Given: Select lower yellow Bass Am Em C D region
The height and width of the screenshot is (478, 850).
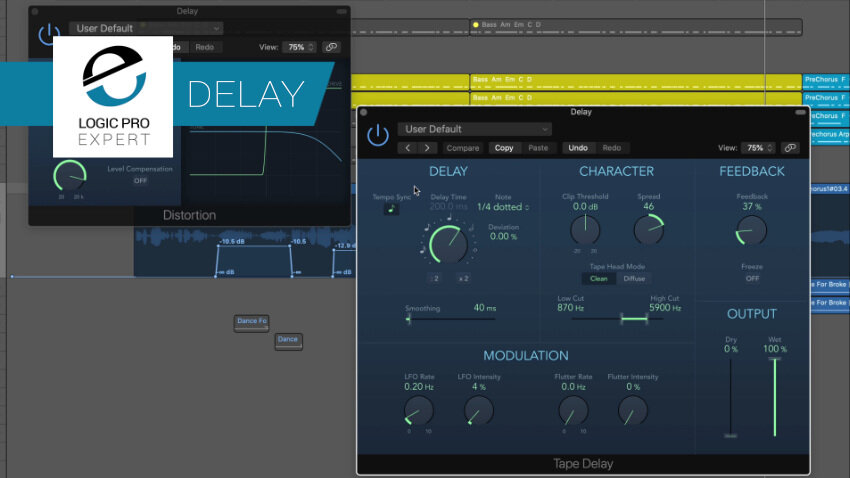Looking at the screenshot, I should pos(635,98).
